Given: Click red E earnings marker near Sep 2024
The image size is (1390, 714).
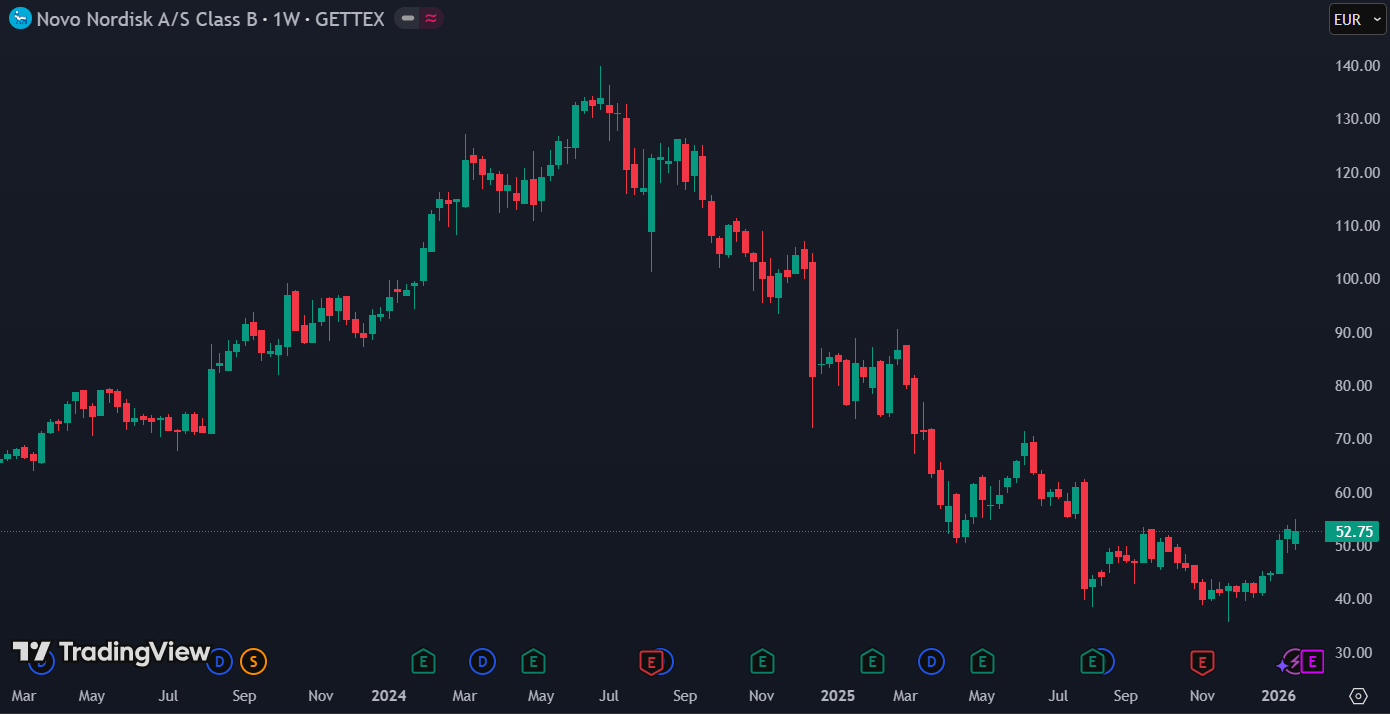Looking at the screenshot, I should coord(651,661).
